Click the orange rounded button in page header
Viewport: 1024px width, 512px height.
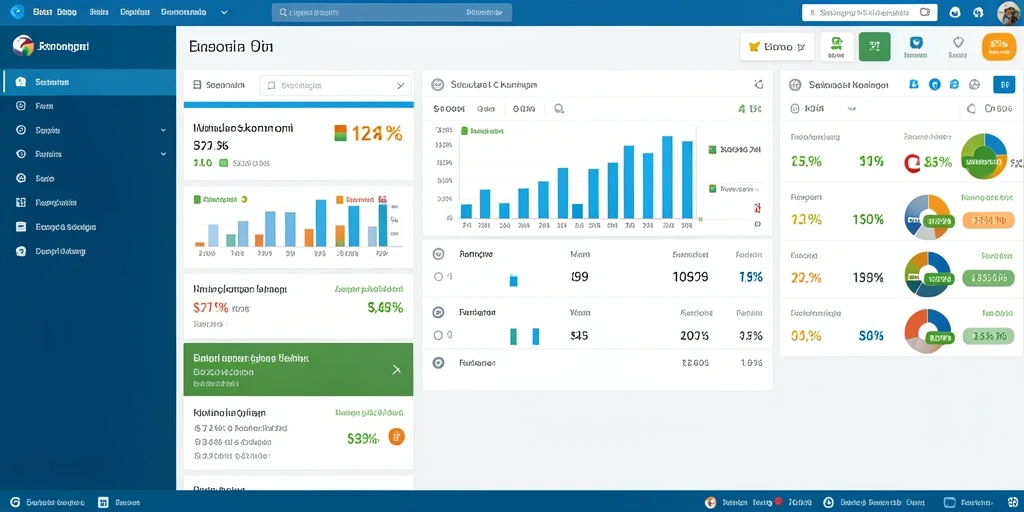(x=999, y=47)
